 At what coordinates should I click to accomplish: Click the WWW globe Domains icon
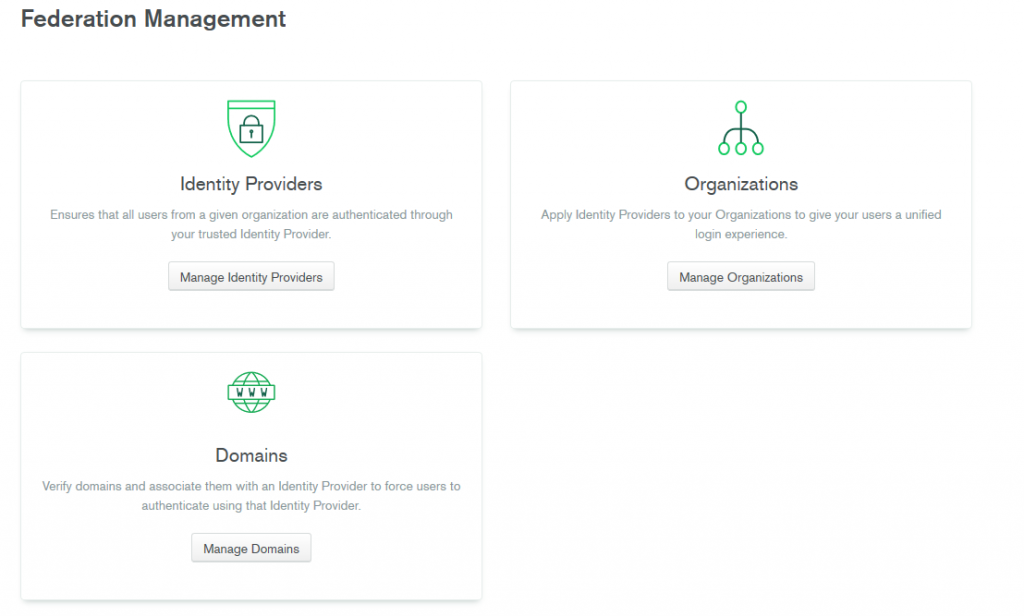pos(251,393)
